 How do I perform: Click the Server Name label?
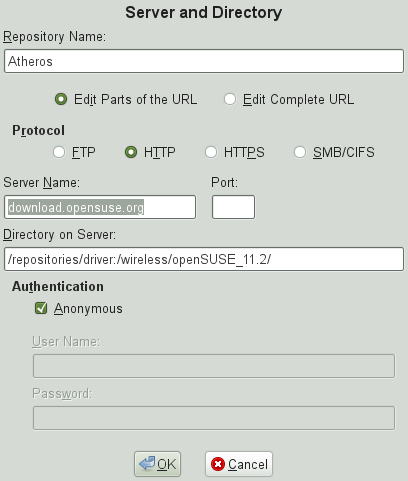point(42,183)
